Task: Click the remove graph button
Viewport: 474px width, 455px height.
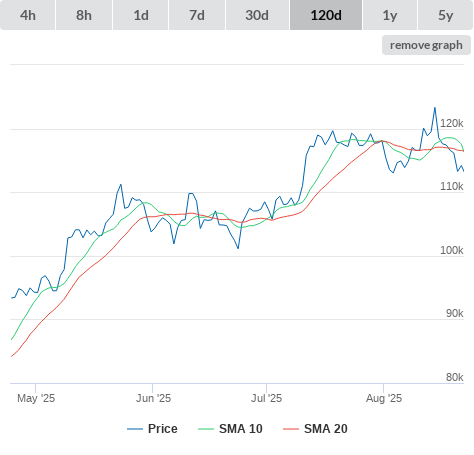Action: pos(426,45)
